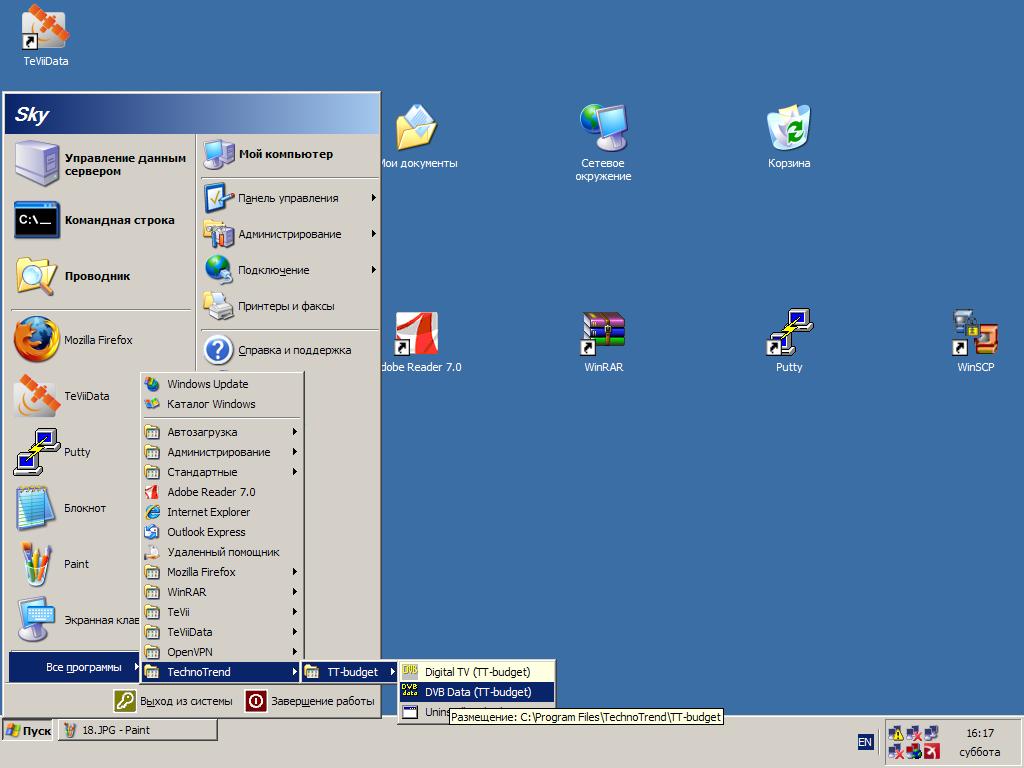Click Windows Update in programs list
1024x768 pixels.
222,384
